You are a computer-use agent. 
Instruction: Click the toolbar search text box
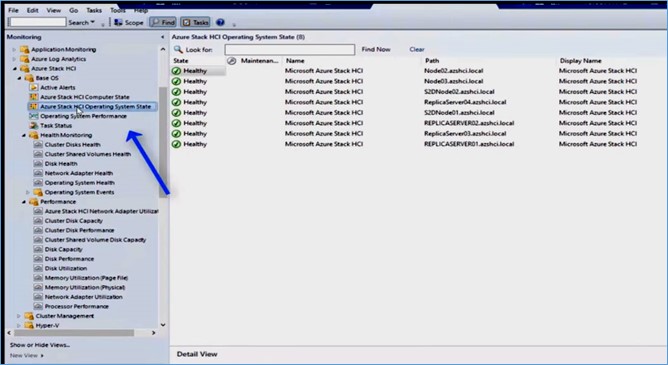(37, 22)
